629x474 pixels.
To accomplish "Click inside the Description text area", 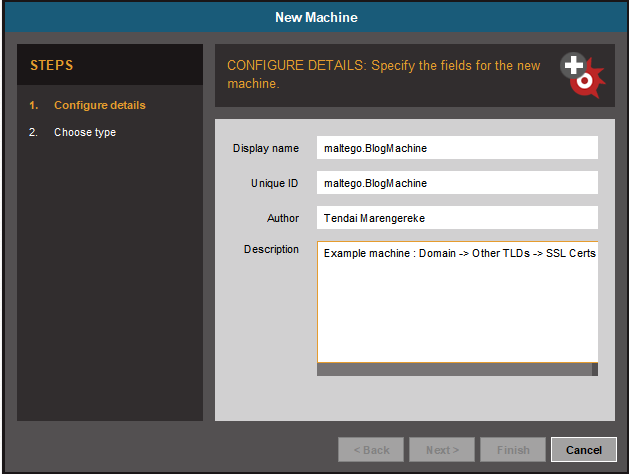I will click(457, 302).
